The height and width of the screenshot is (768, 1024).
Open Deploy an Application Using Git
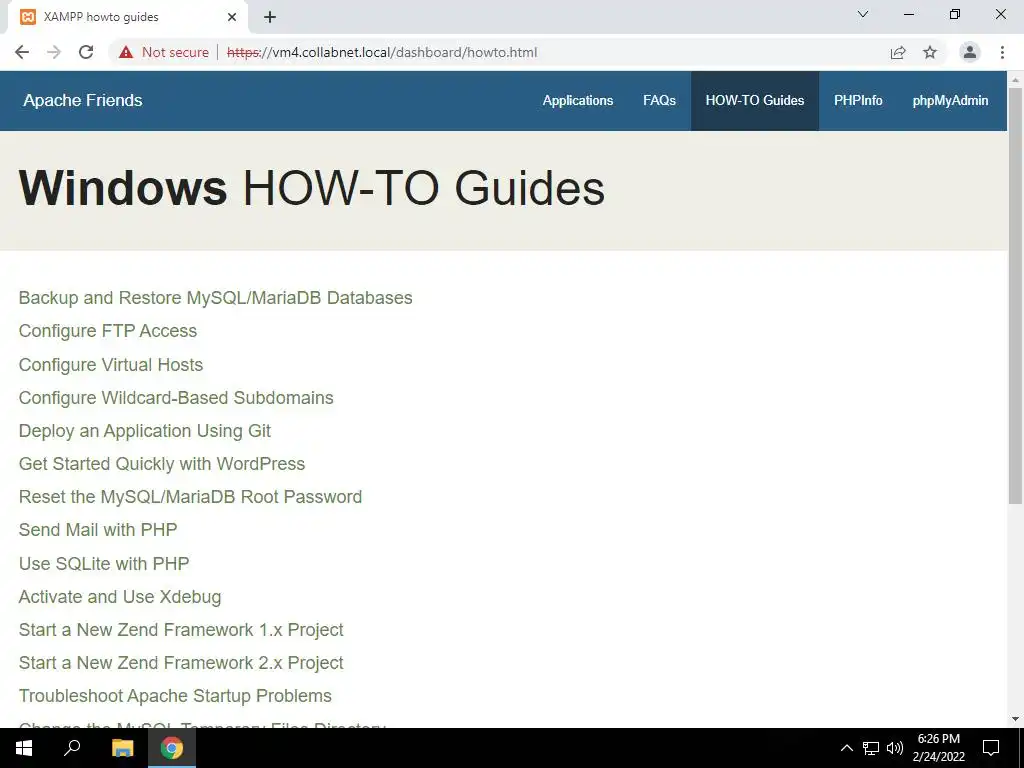click(x=145, y=431)
